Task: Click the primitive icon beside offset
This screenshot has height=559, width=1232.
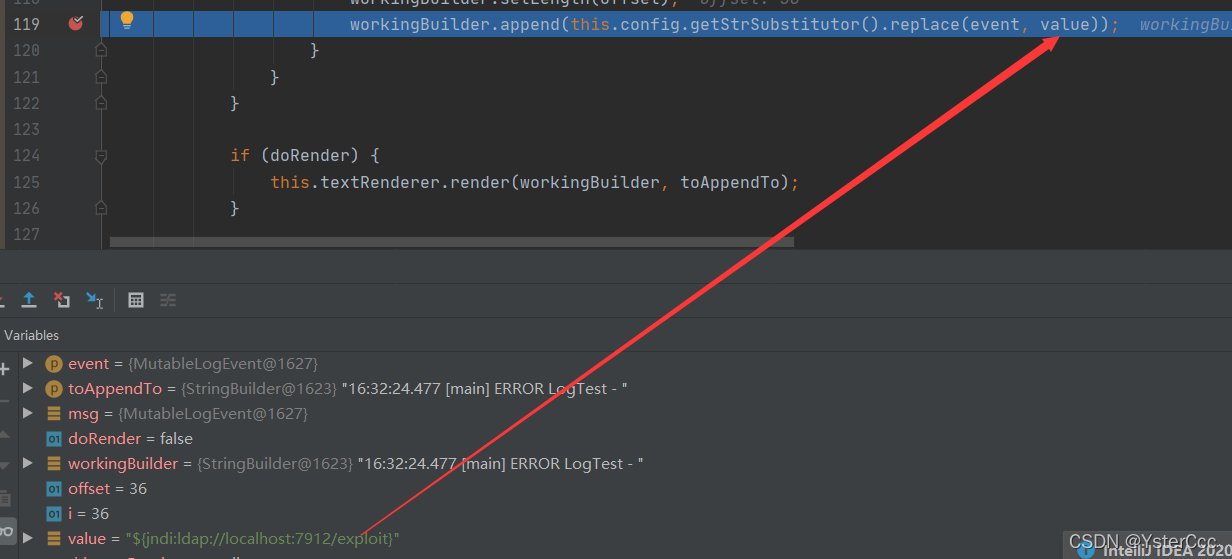Action: click(54, 489)
